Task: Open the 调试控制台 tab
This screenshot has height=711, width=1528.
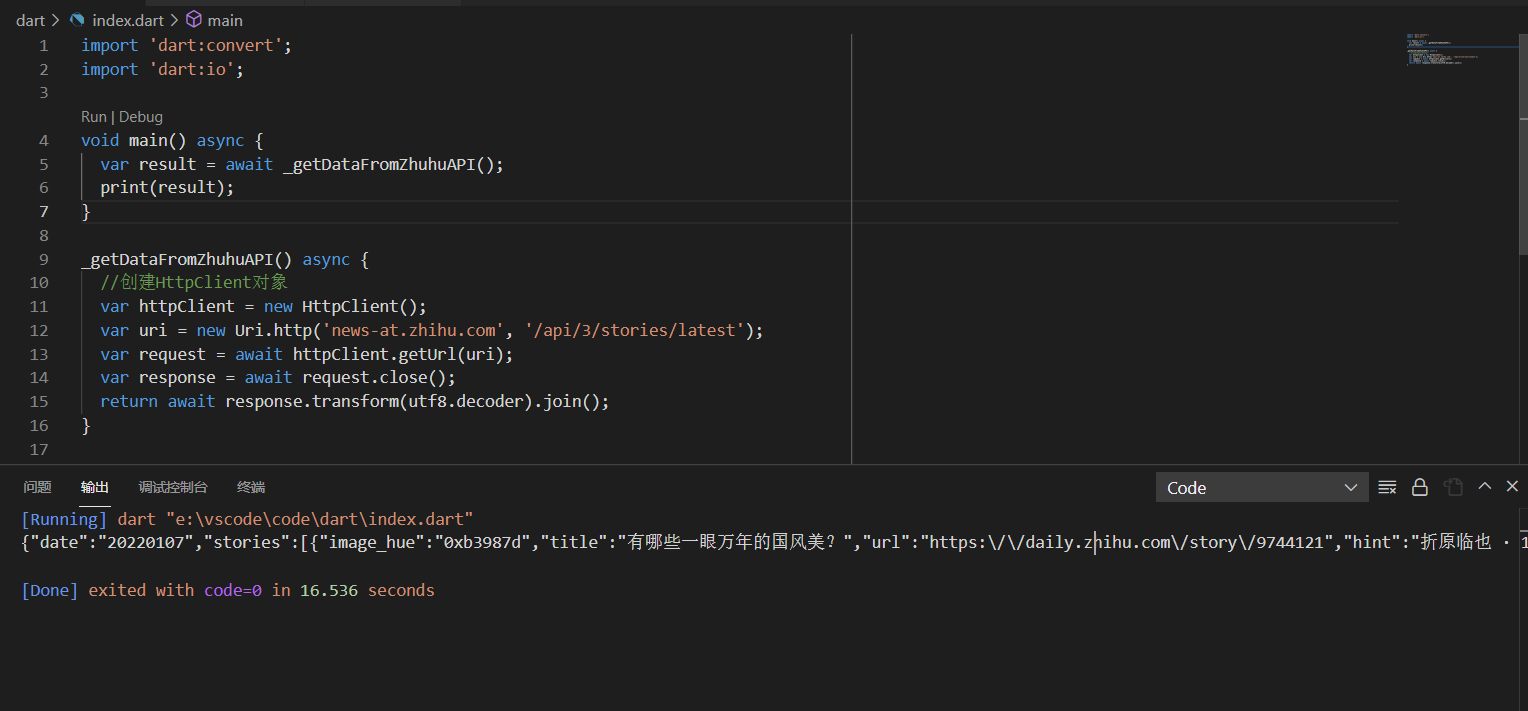Action: click(173, 487)
